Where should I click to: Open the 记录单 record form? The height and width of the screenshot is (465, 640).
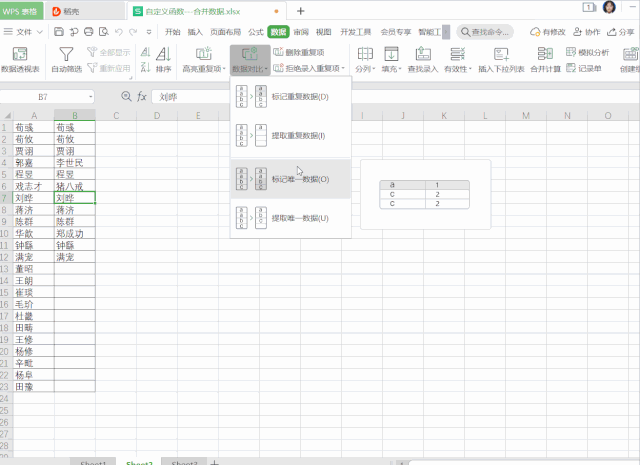point(584,68)
